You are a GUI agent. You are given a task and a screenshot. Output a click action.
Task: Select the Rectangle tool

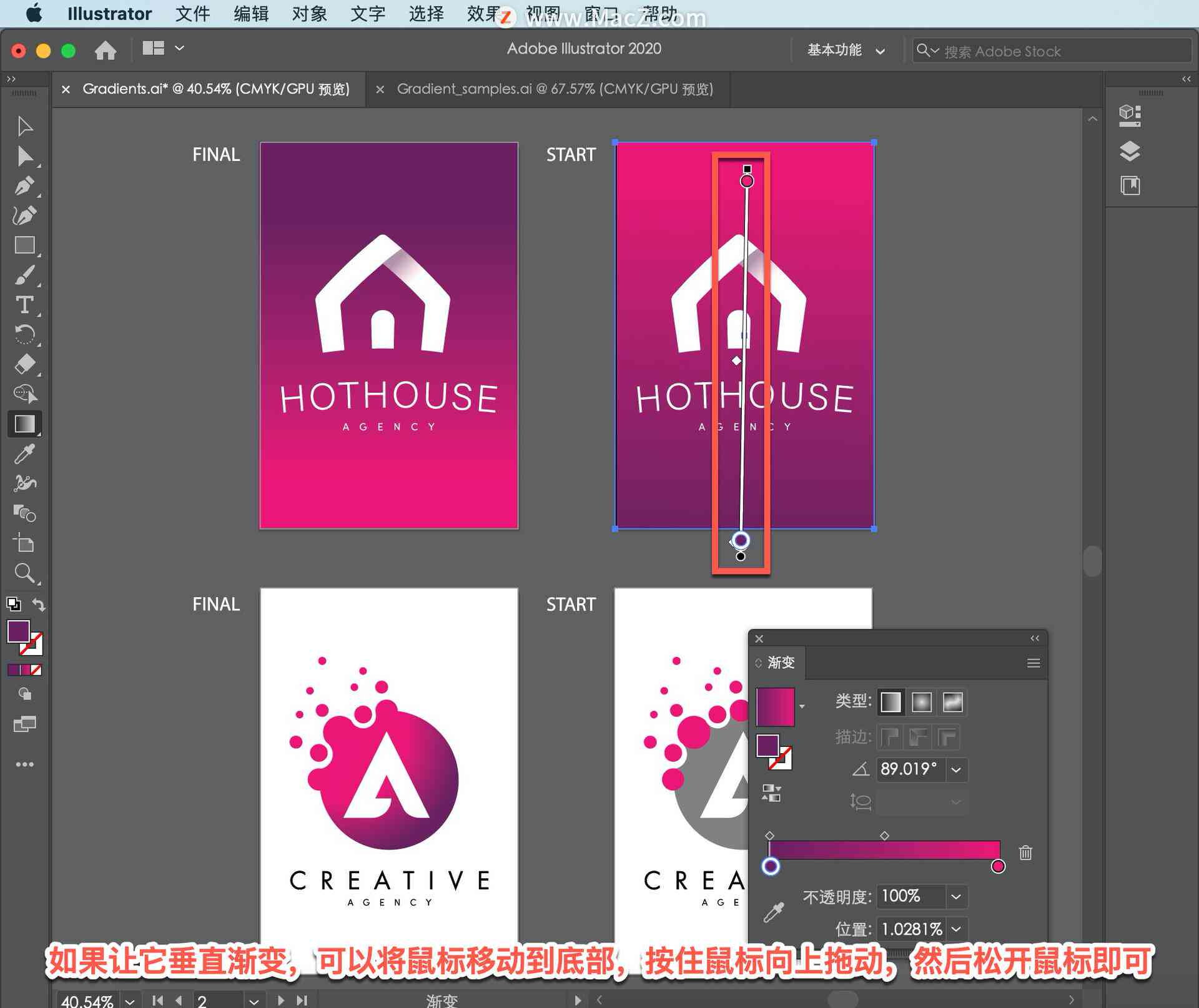[24, 245]
